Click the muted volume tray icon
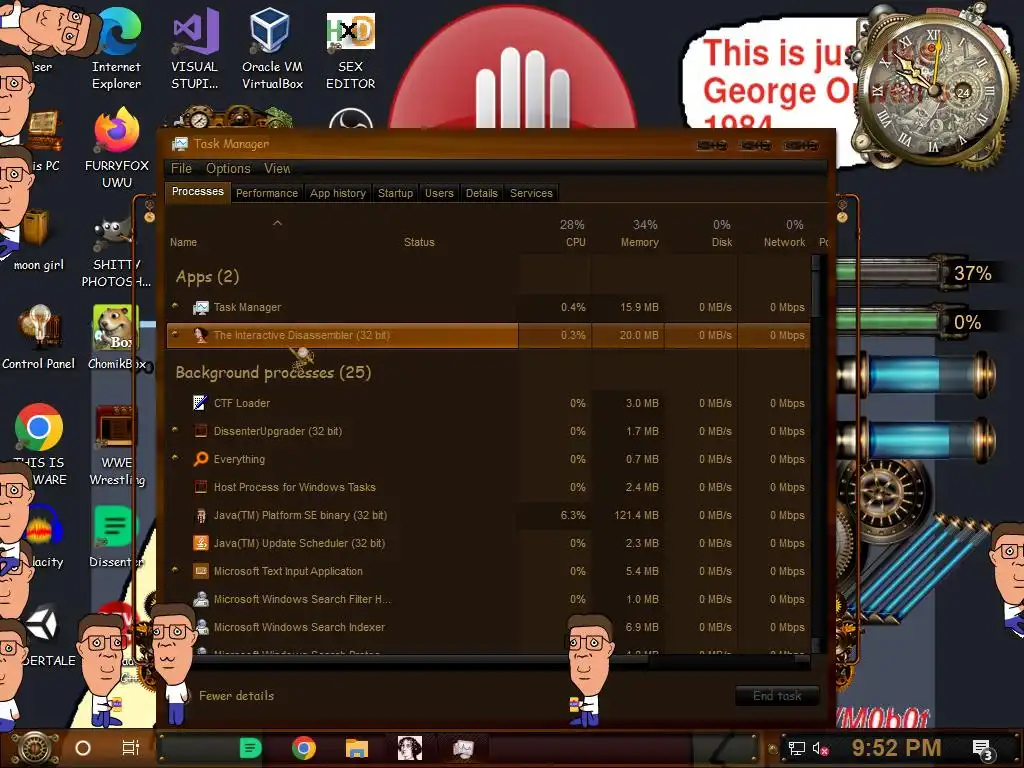 (x=820, y=748)
